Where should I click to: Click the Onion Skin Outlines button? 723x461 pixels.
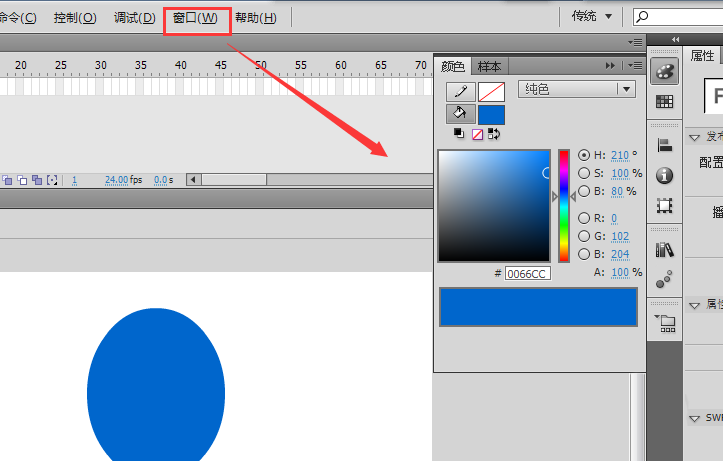(x=22, y=180)
